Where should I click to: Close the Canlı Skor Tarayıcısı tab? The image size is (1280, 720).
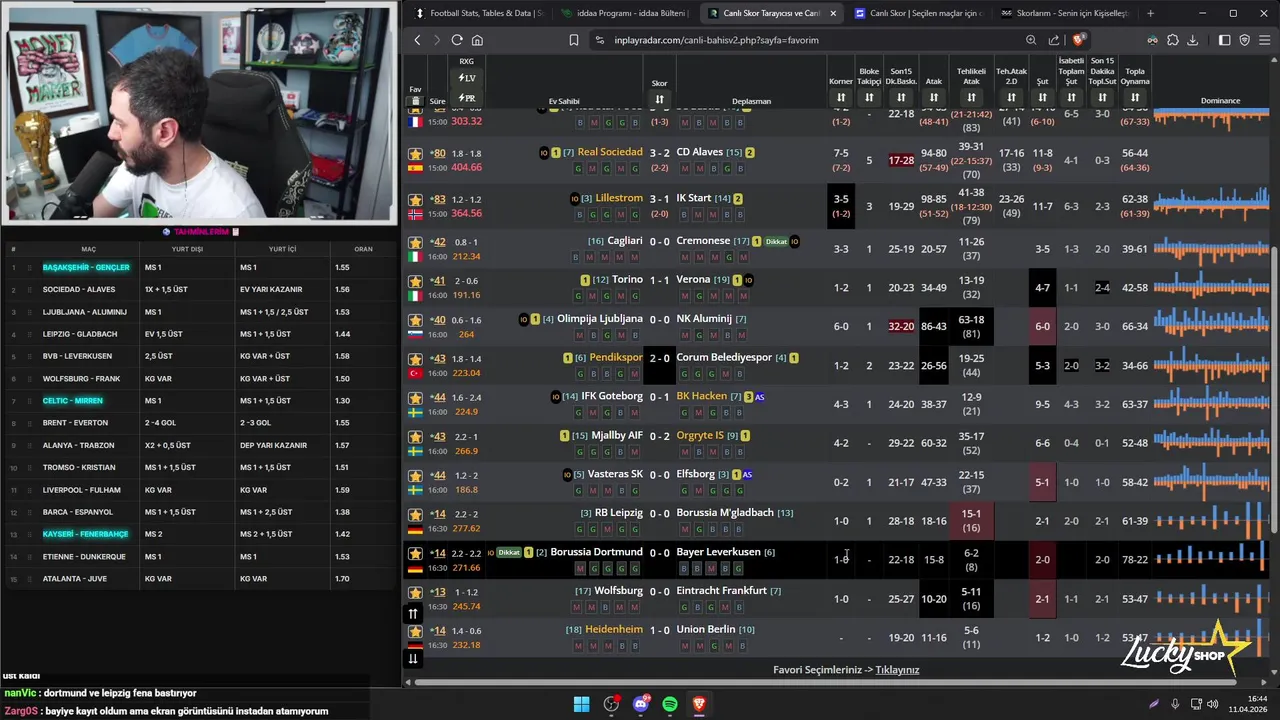click(832, 13)
